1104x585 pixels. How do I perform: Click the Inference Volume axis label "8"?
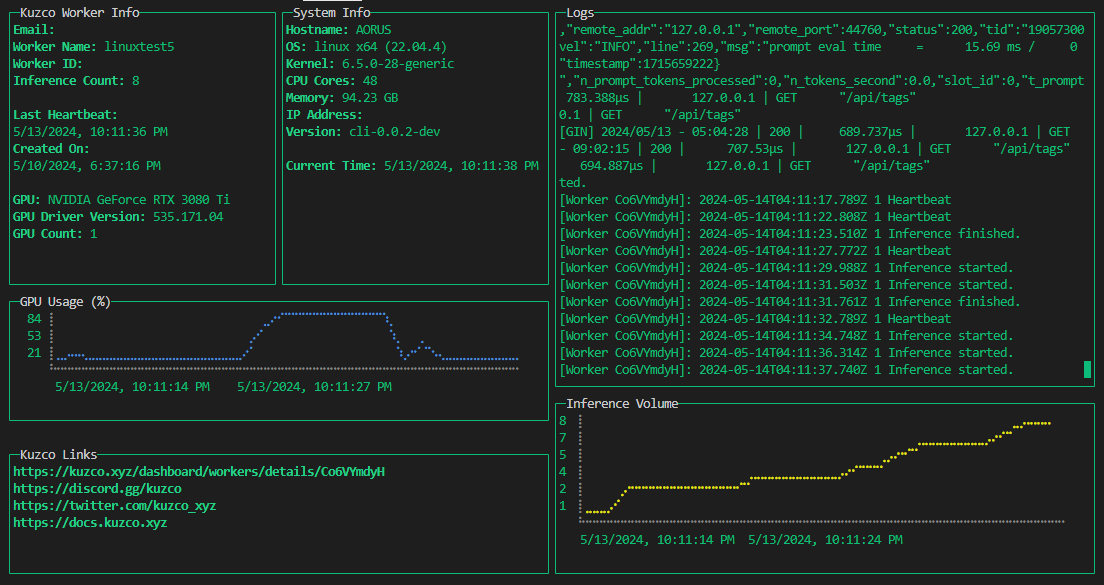[563, 421]
